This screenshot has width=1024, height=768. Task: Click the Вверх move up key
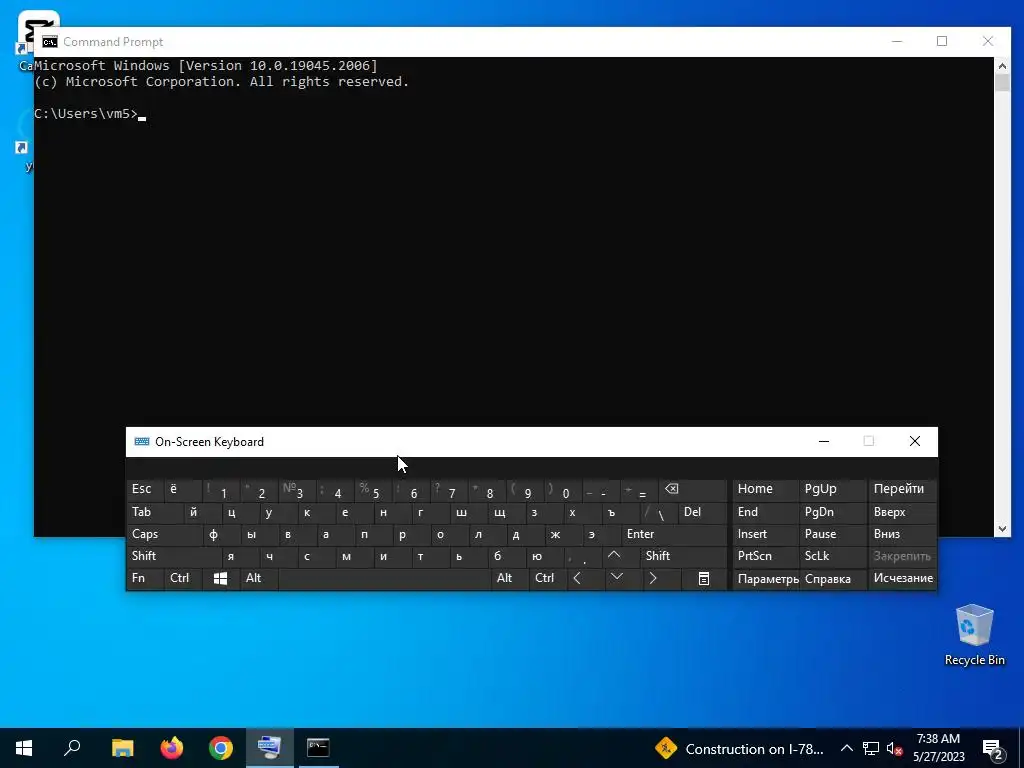(903, 512)
